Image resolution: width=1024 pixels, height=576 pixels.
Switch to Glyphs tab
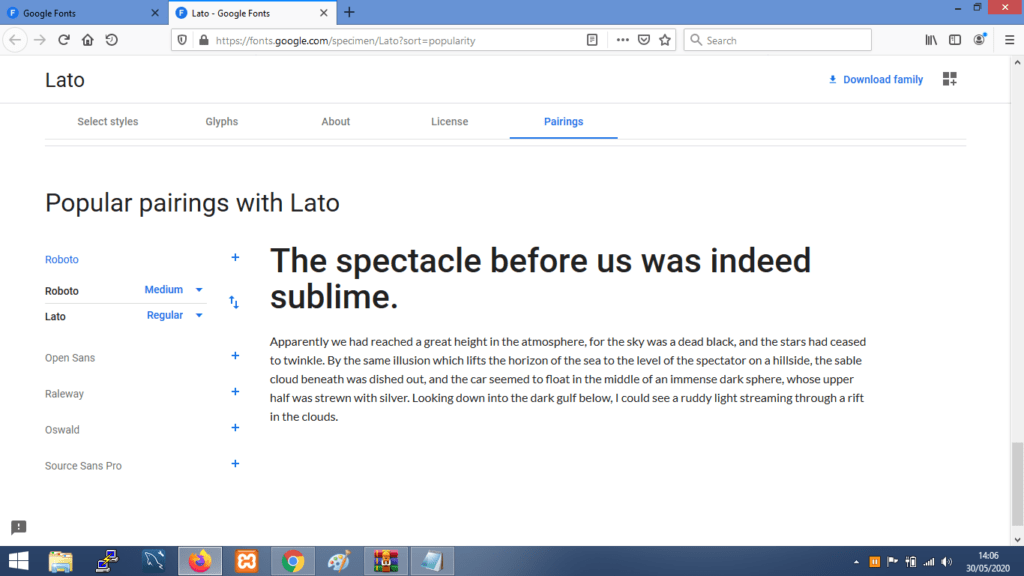point(221,121)
